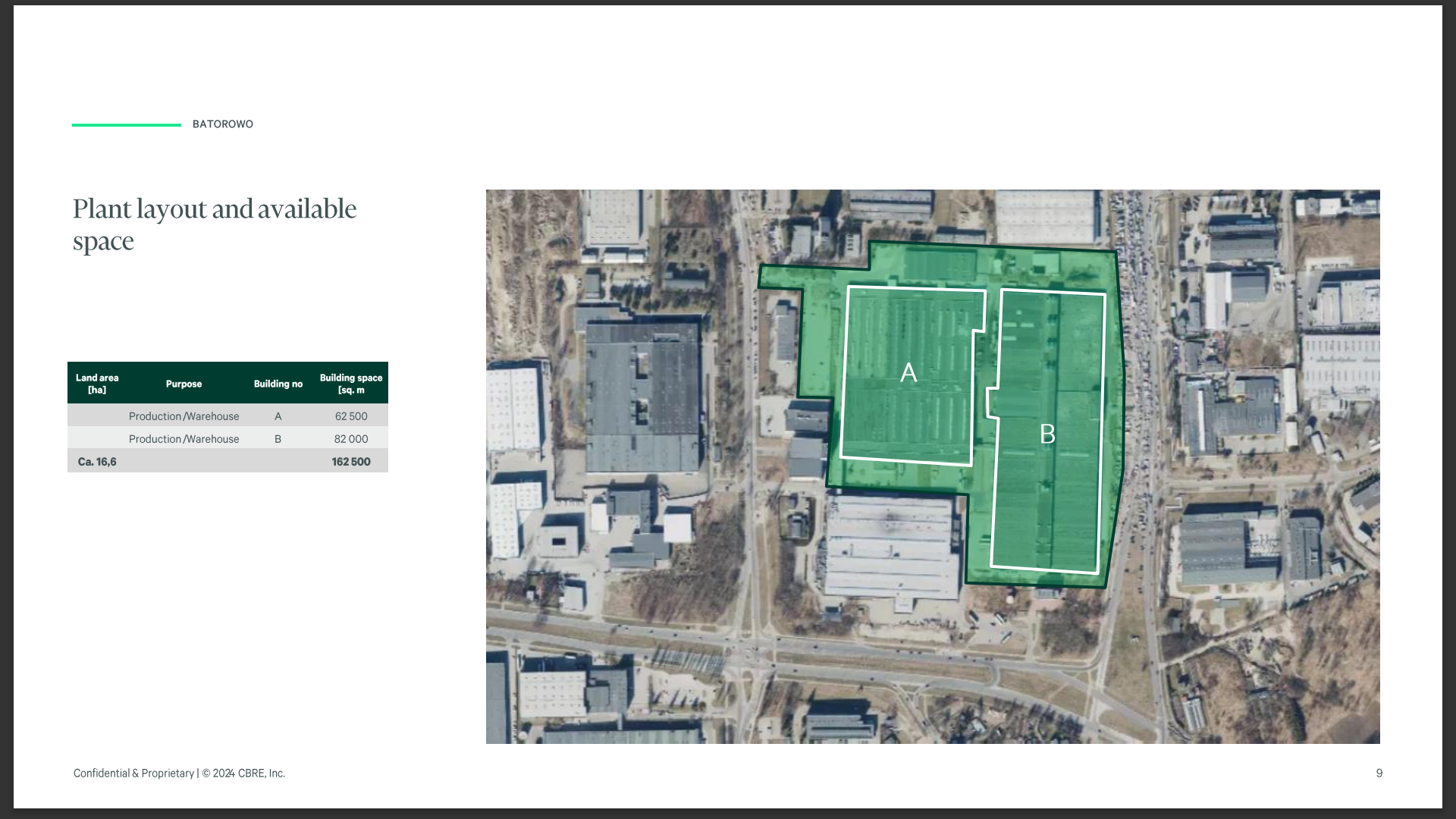Click building number 'A' table cell

(x=278, y=416)
